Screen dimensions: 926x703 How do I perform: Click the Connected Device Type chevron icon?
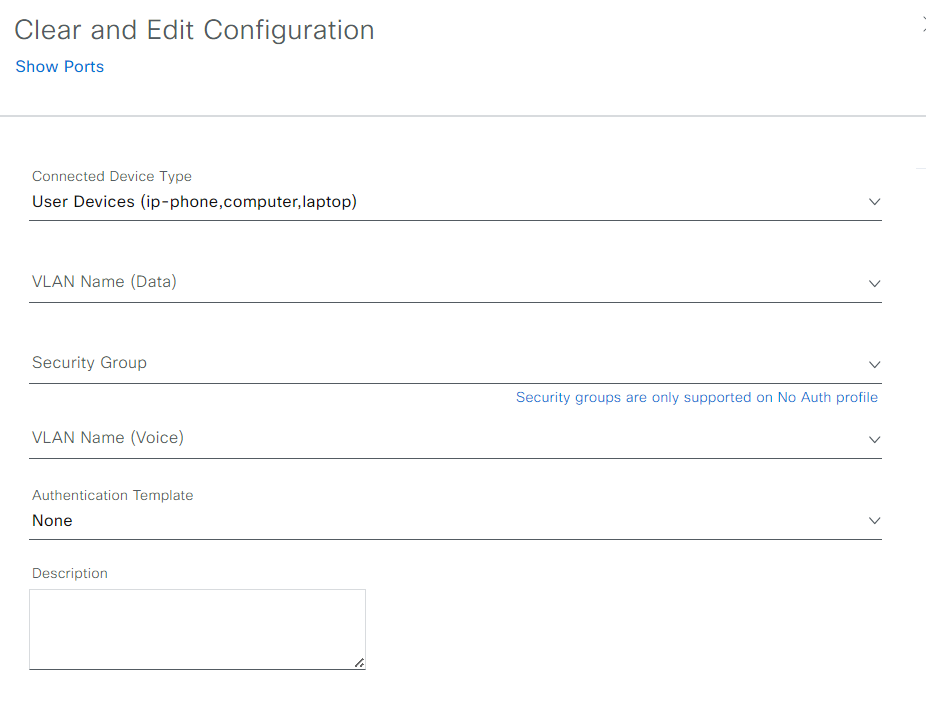pyautogui.click(x=875, y=201)
